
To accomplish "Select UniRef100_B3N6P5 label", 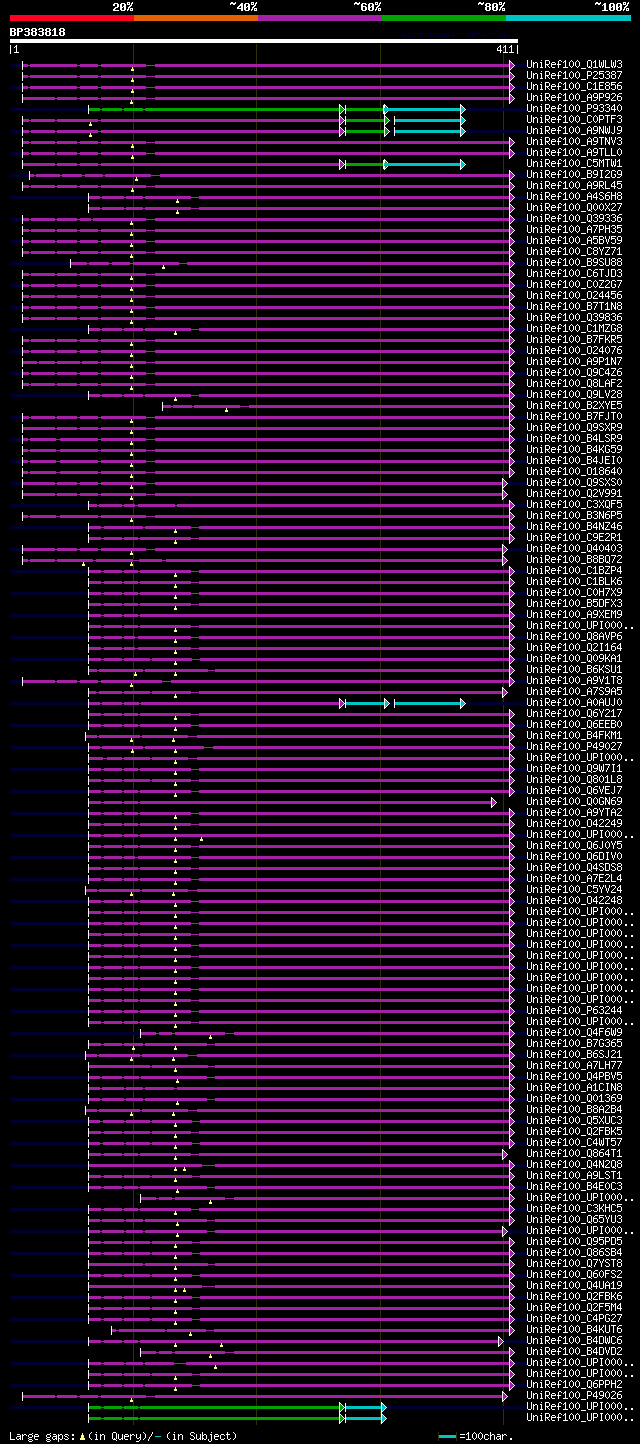I will (x=574, y=515).
